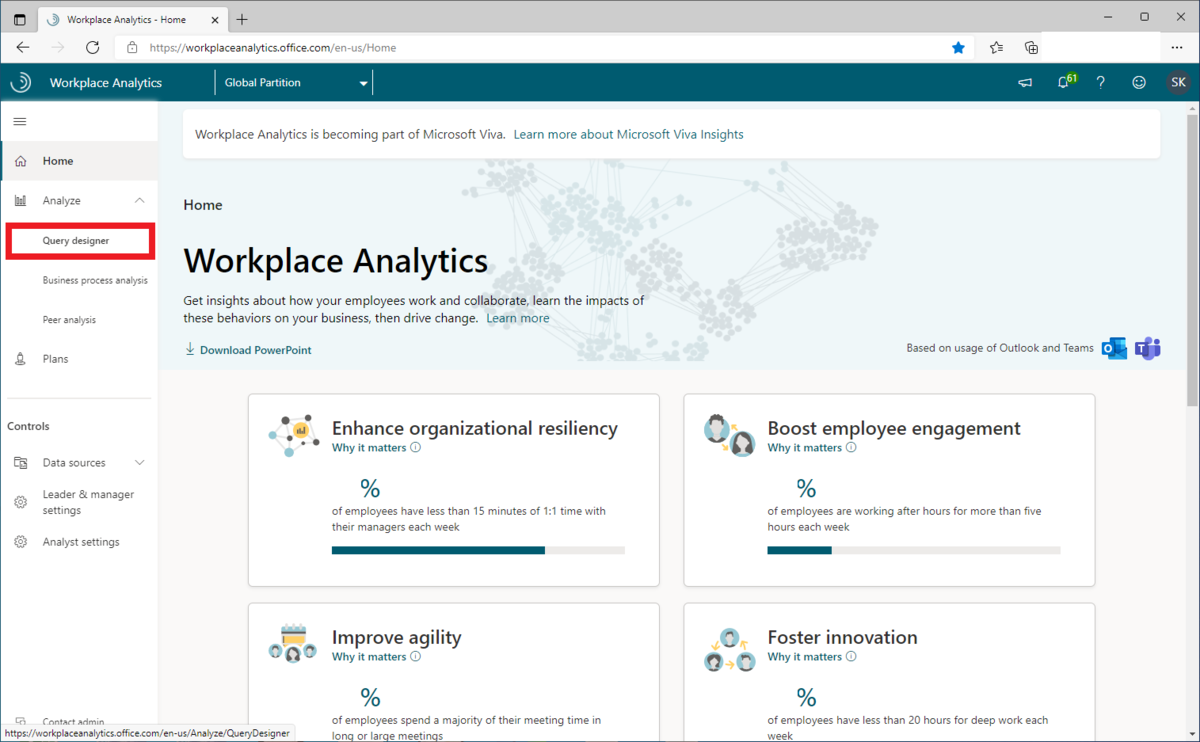1200x742 pixels.
Task: Click Learn more about Microsoft Viva Insights
Action: (x=628, y=134)
